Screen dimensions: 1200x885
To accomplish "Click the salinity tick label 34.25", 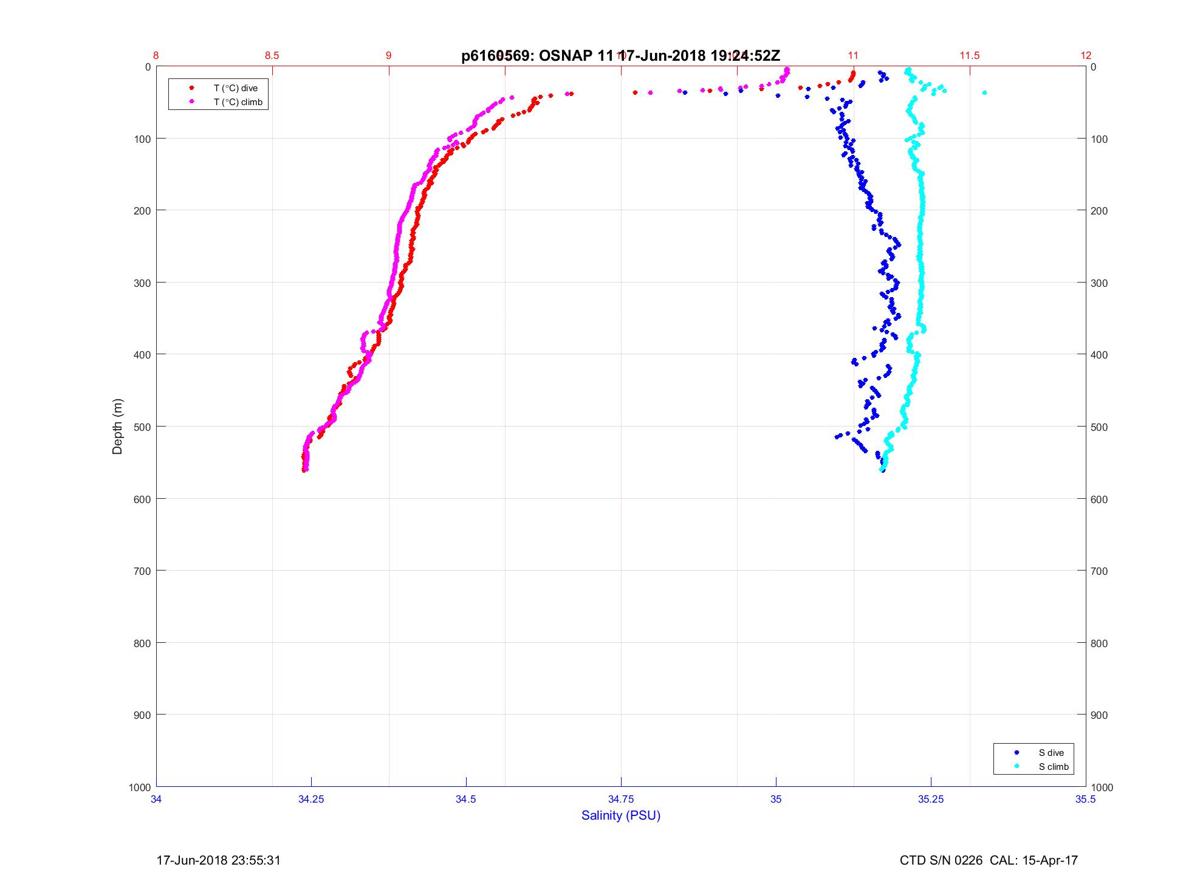I will 311,799.
